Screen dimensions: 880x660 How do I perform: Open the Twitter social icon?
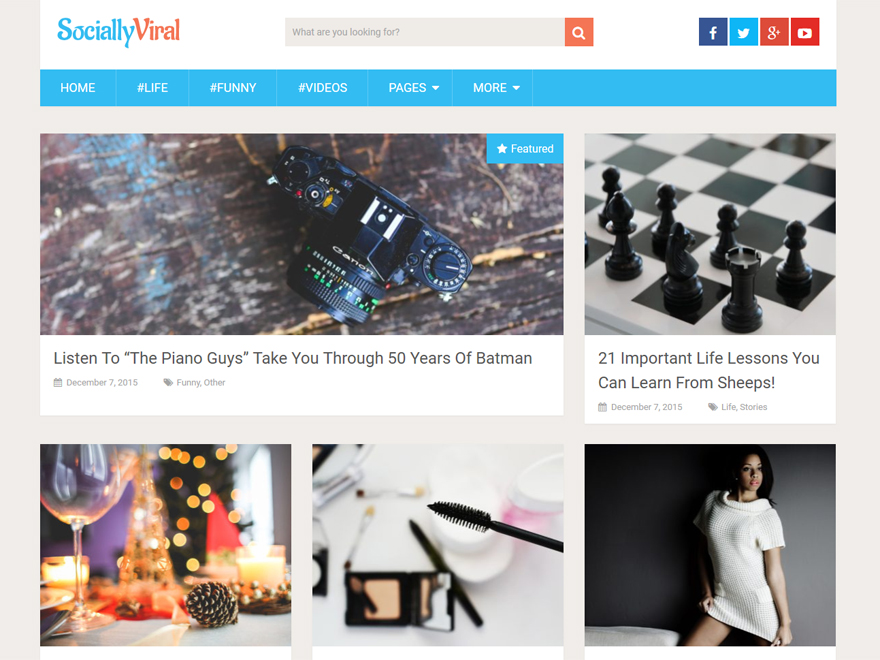point(744,32)
